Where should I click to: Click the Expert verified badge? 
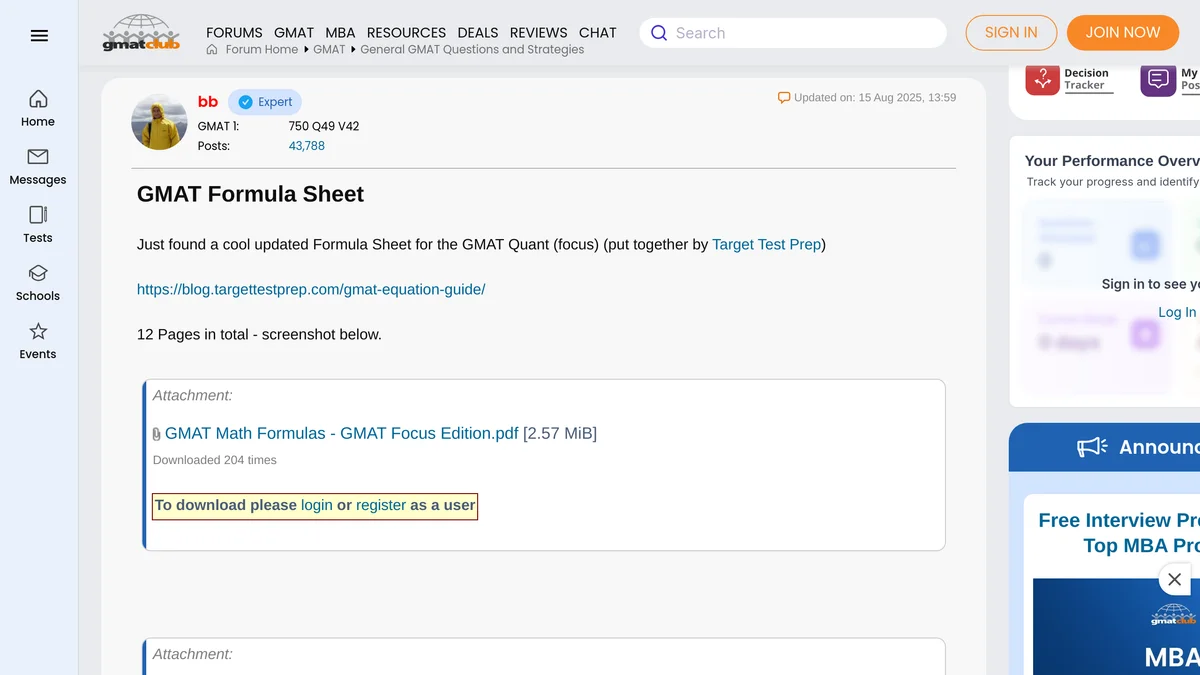[x=265, y=102]
